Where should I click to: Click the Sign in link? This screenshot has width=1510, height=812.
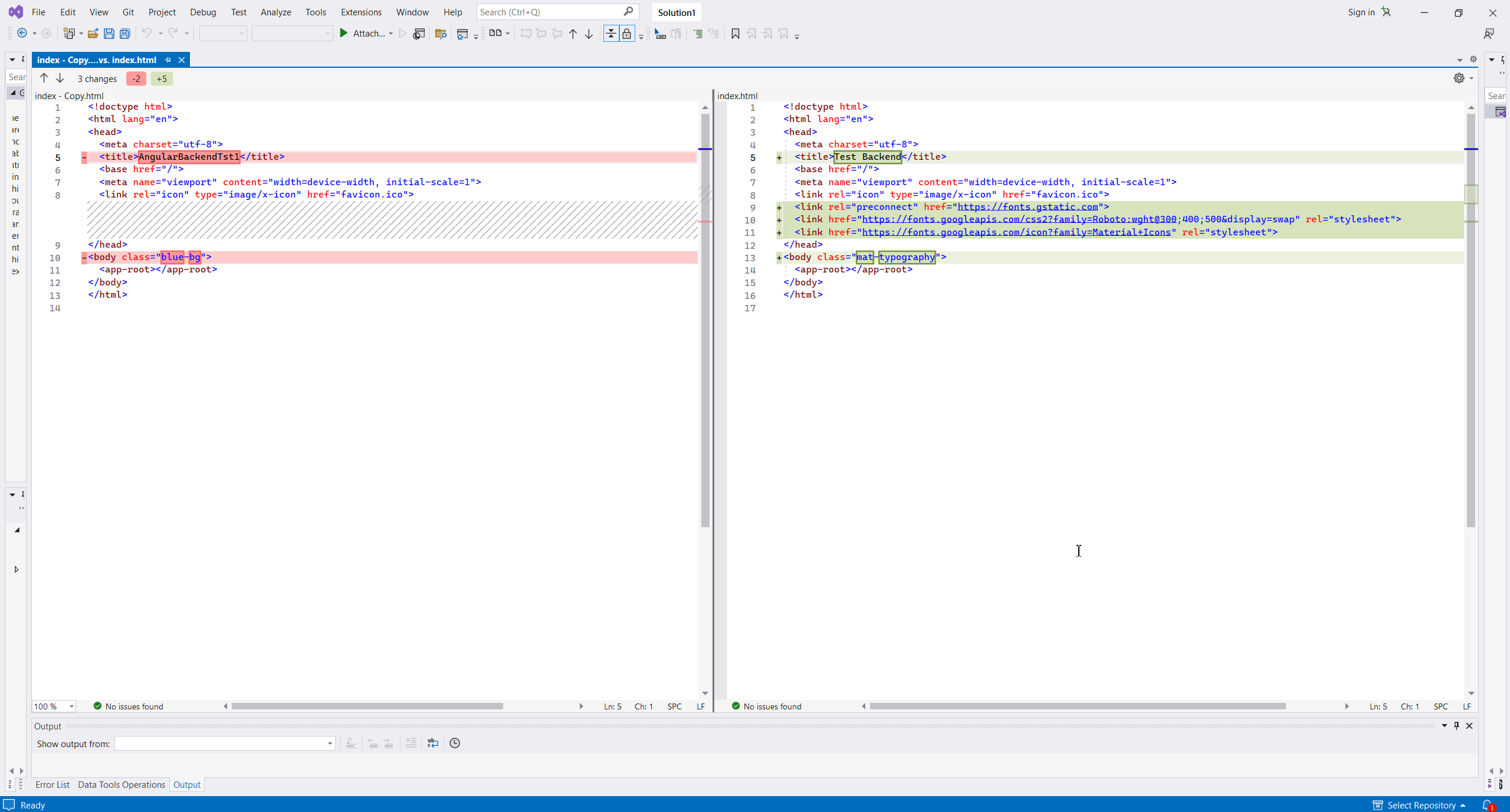(1361, 12)
